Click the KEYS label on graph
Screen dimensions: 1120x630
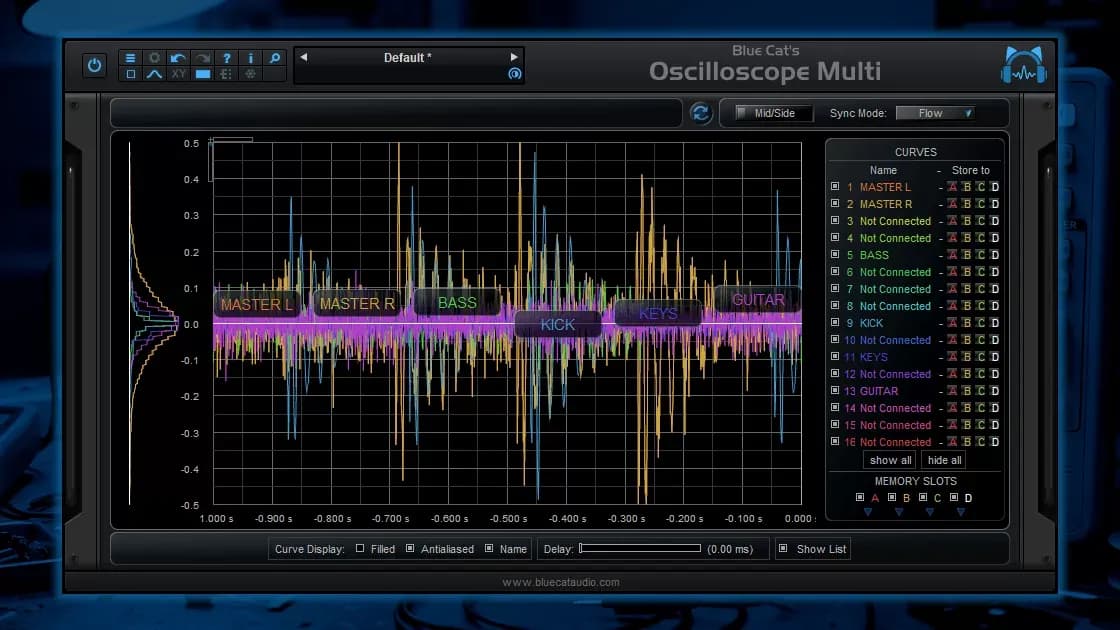658,314
